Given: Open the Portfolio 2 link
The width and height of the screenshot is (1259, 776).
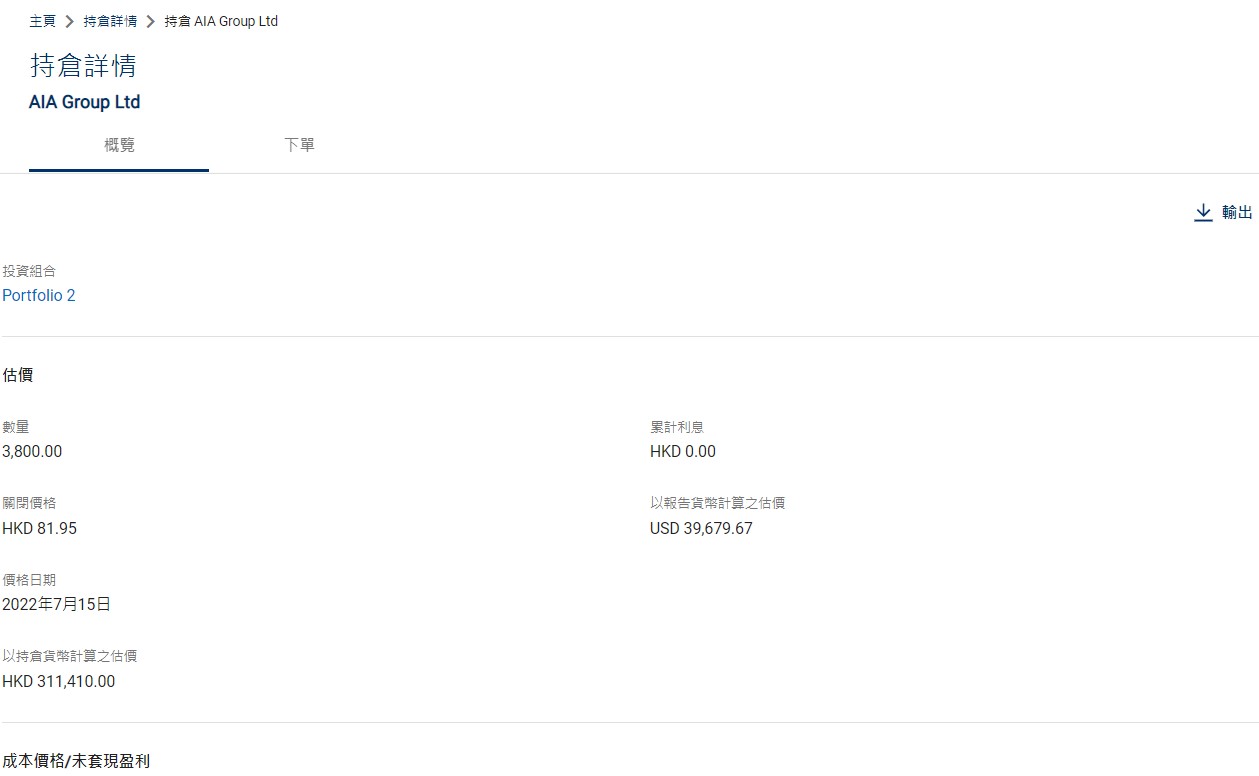Looking at the screenshot, I should coord(39,296).
